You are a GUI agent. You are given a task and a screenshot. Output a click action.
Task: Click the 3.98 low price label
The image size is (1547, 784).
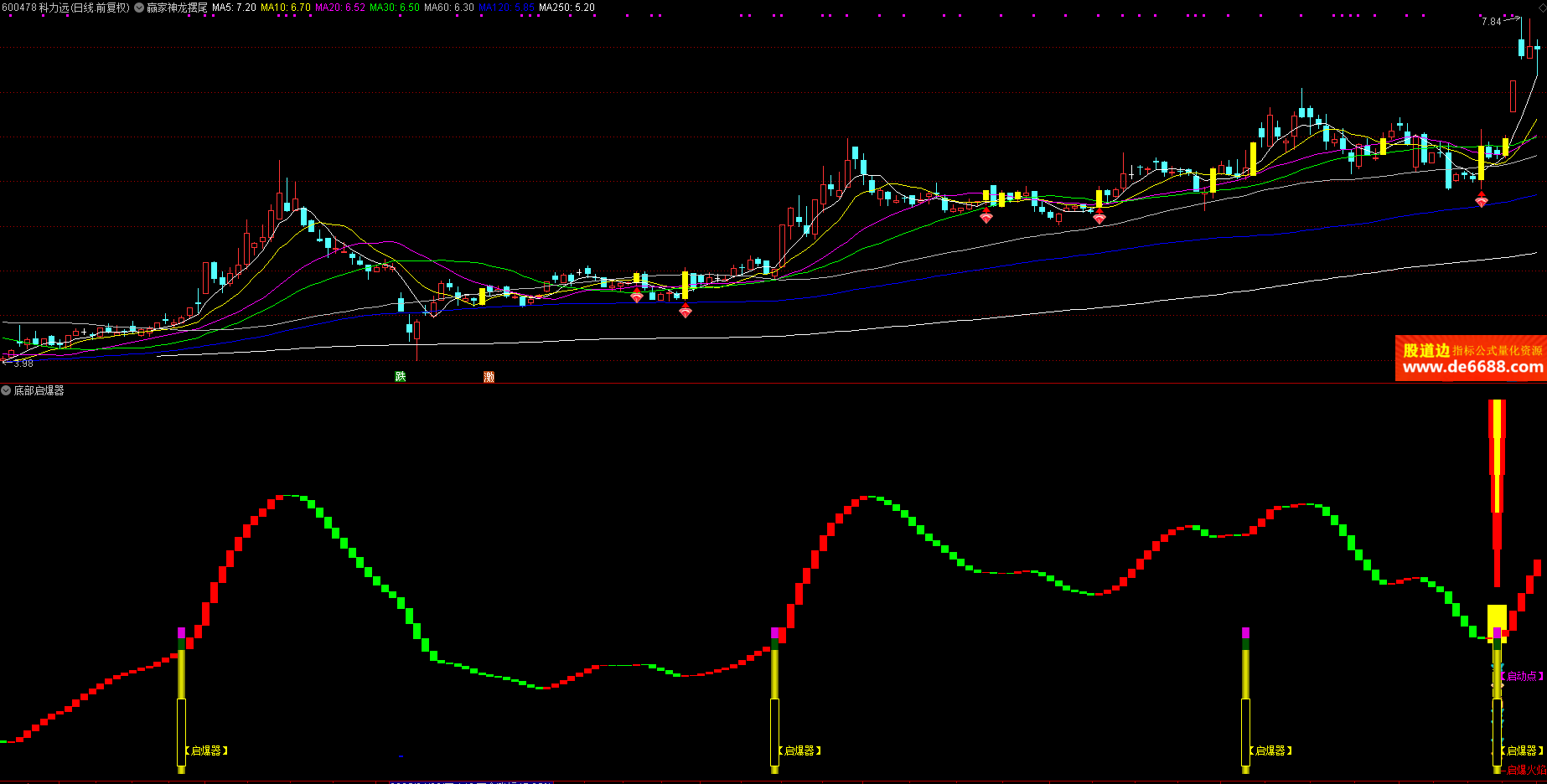[23, 364]
